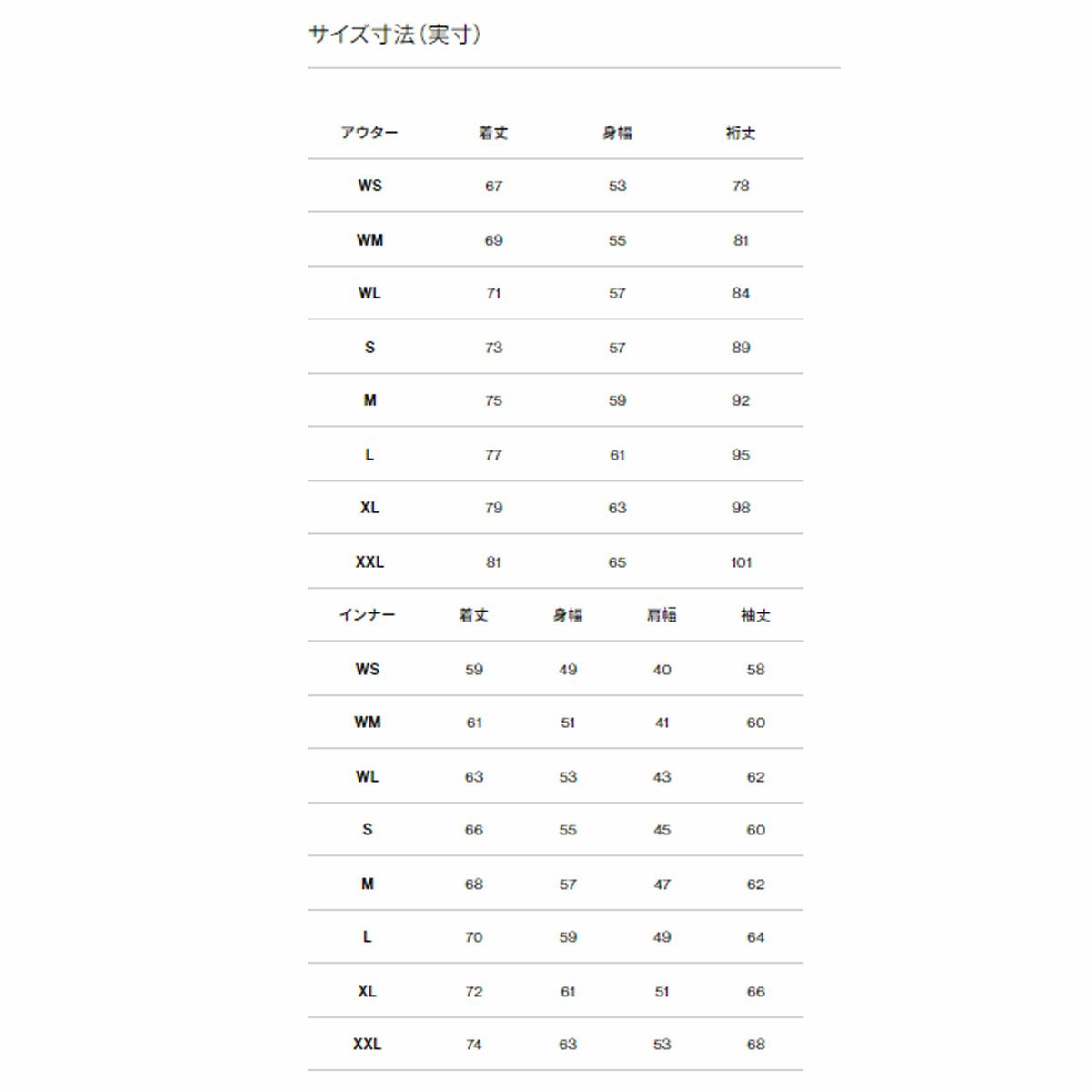Click the アウター table header
Screen dimensions: 1092x1092
tap(369, 133)
